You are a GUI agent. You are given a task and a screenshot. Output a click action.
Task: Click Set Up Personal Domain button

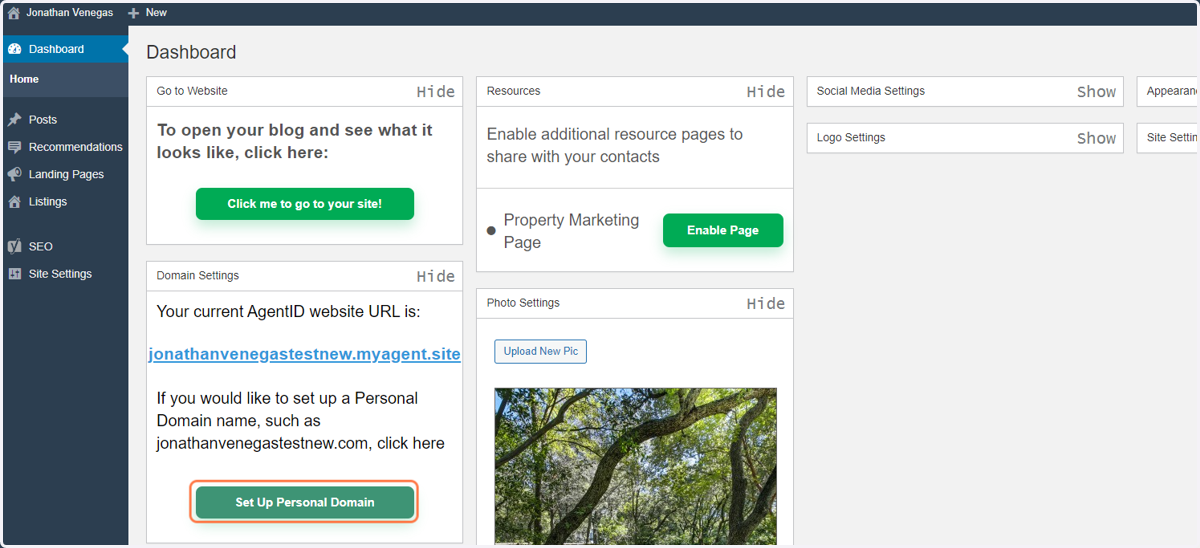coord(305,502)
